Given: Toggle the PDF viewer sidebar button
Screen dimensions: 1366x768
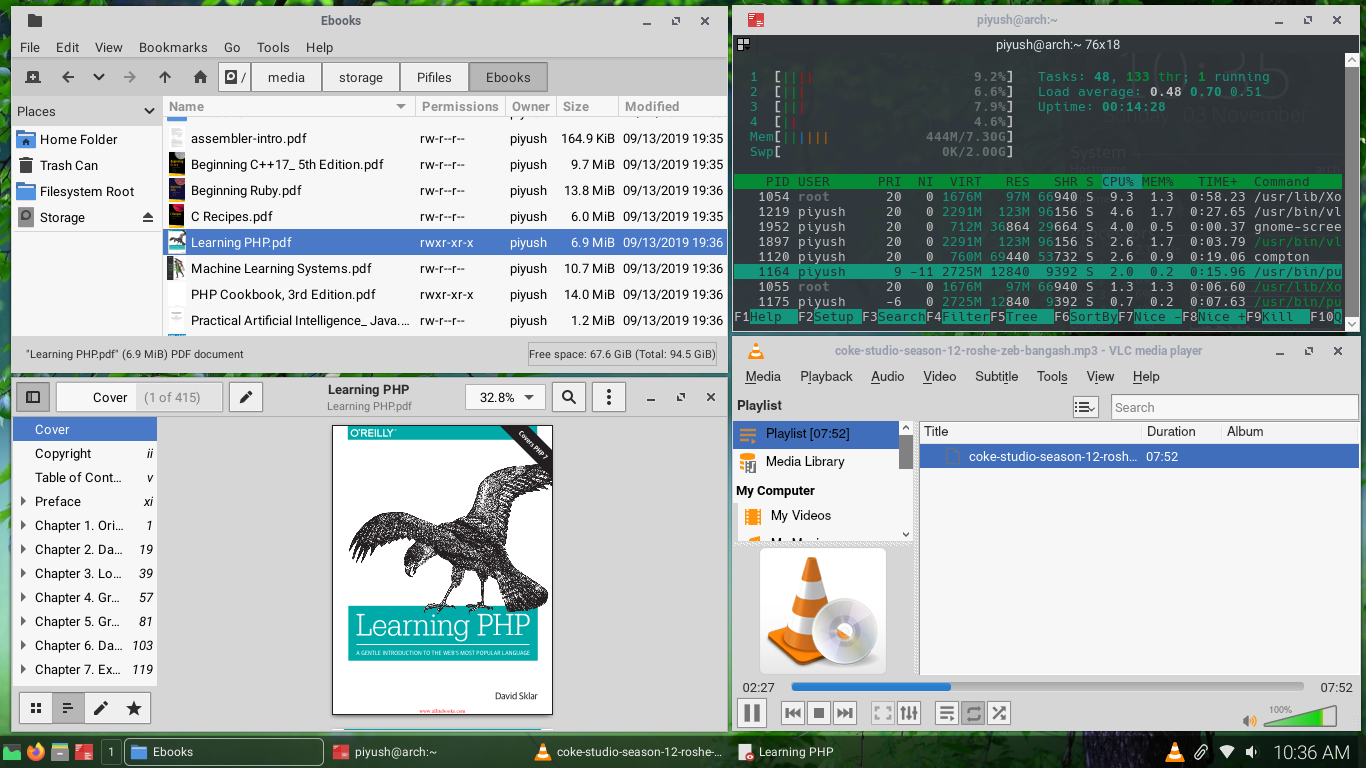Looking at the screenshot, I should (33, 397).
